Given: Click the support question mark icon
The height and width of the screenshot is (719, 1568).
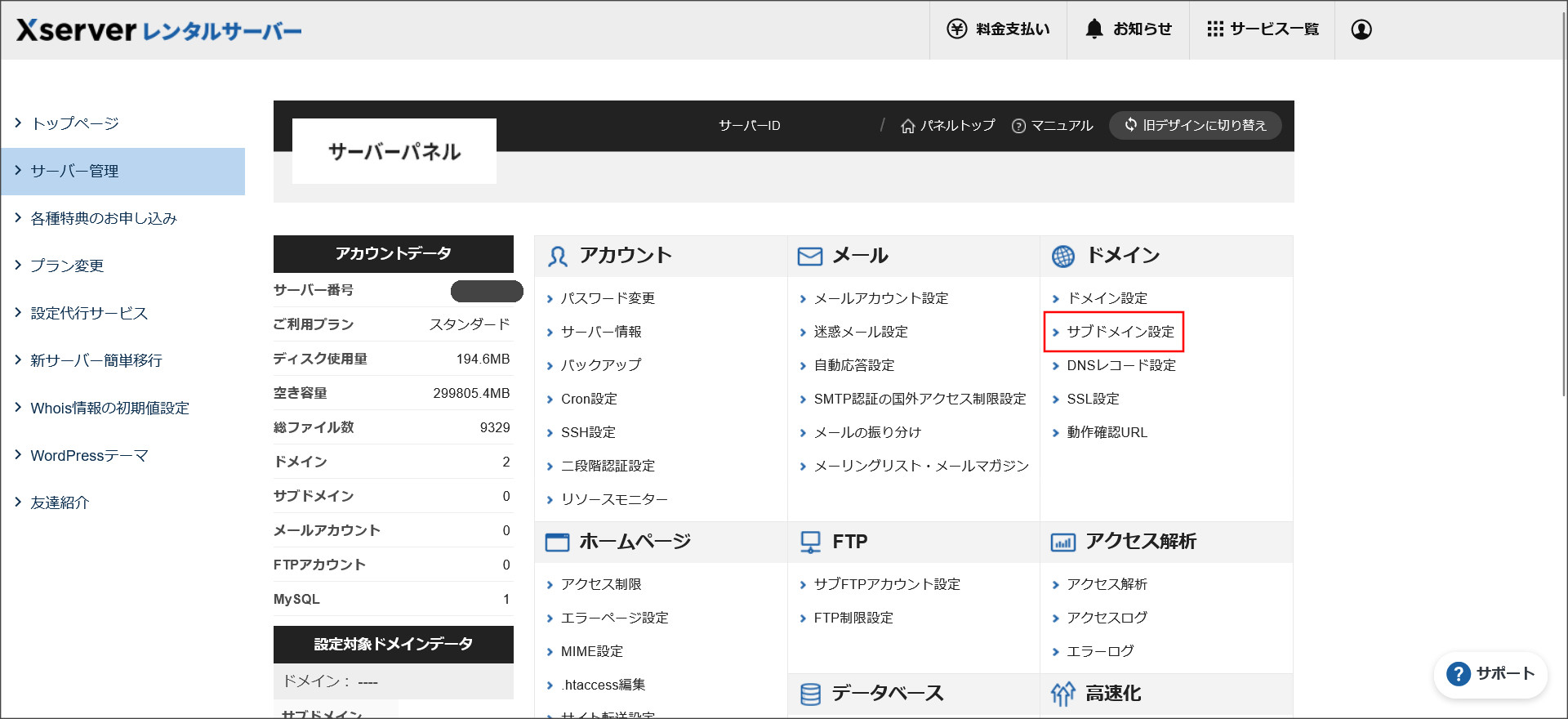Looking at the screenshot, I should pyautogui.click(x=1458, y=674).
